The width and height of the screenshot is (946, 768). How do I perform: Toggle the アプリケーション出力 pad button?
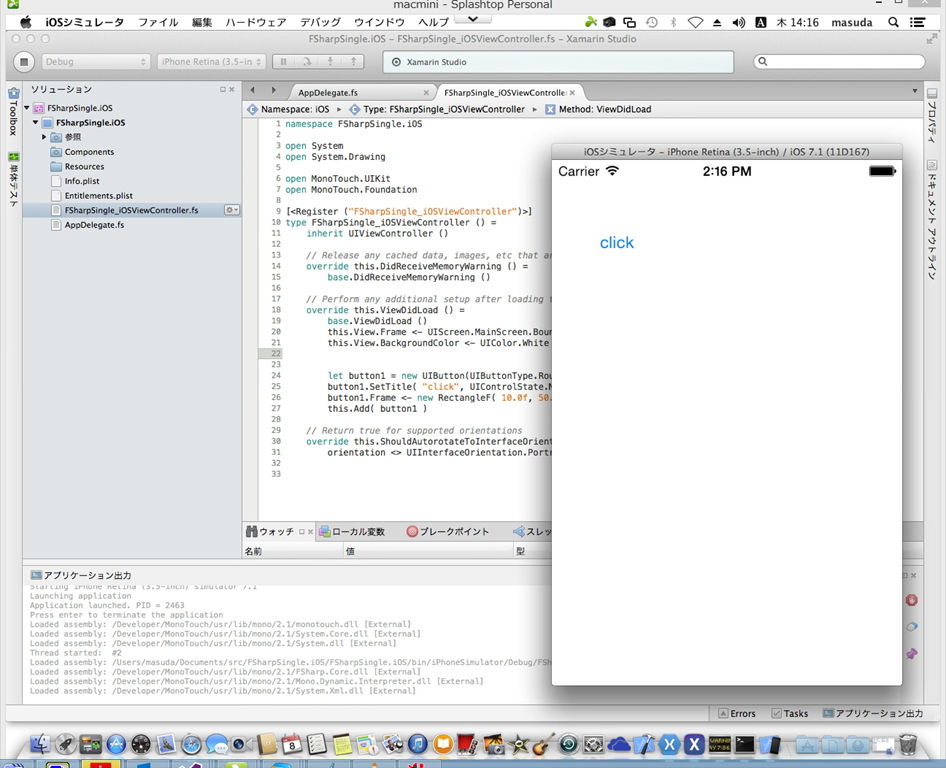click(872, 713)
